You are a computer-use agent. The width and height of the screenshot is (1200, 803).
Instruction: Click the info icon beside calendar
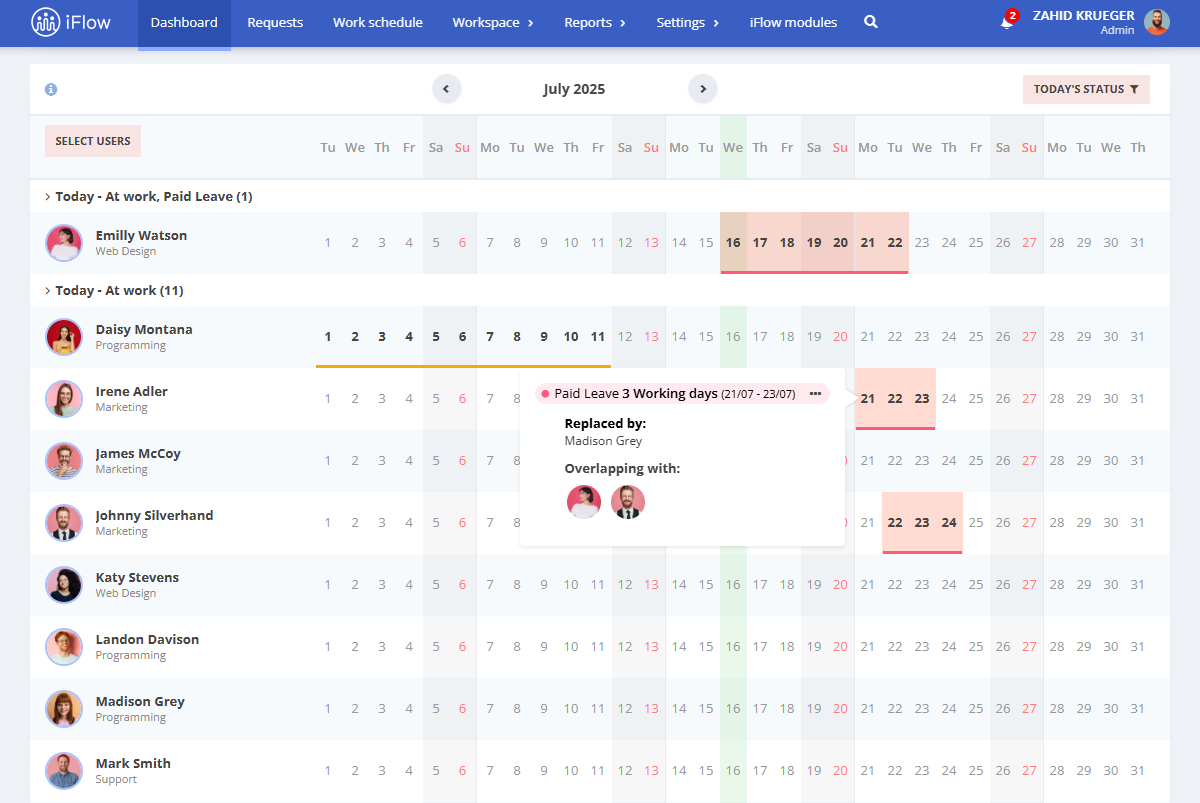(x=51, y=89)
